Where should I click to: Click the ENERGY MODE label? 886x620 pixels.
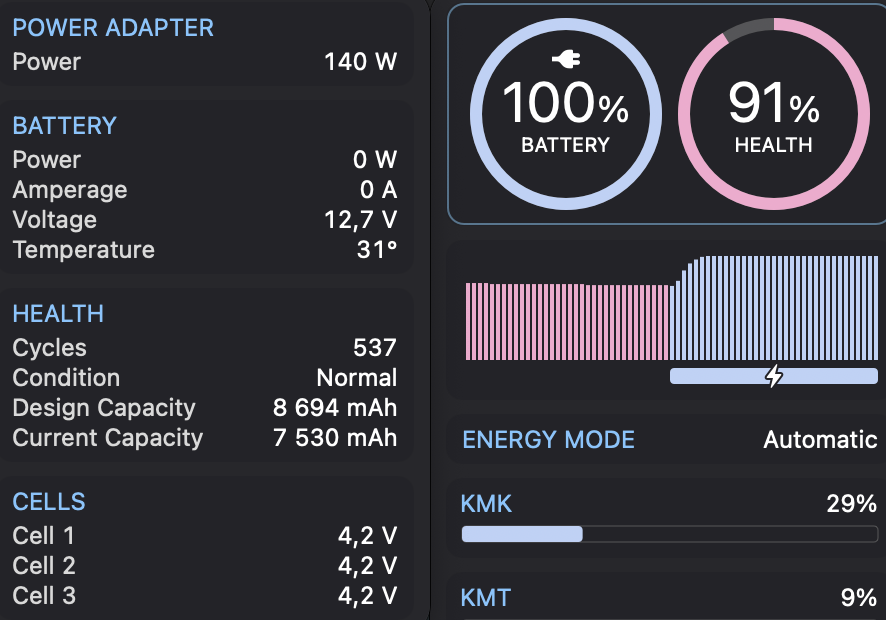[x=548, y=439]
